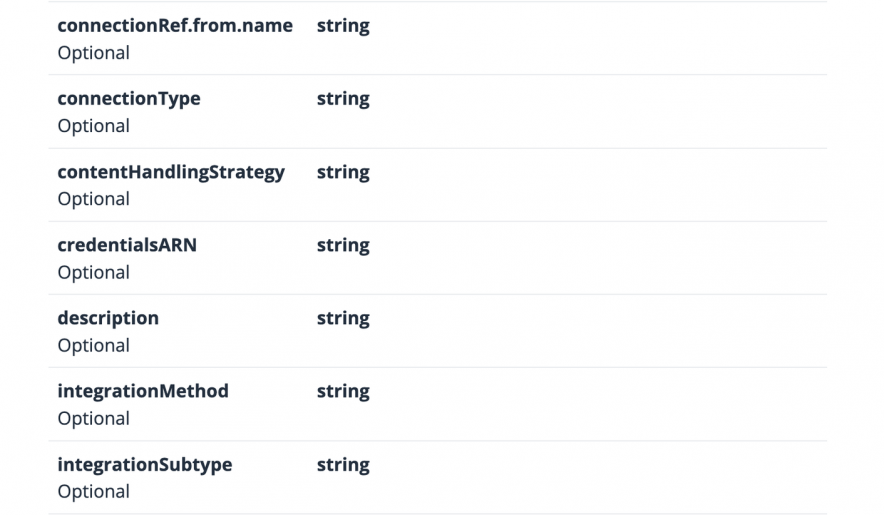Click the Optional label under connectionRef.from.name
The height and width of the screenshot is (515, 884).
click(94, 53)
